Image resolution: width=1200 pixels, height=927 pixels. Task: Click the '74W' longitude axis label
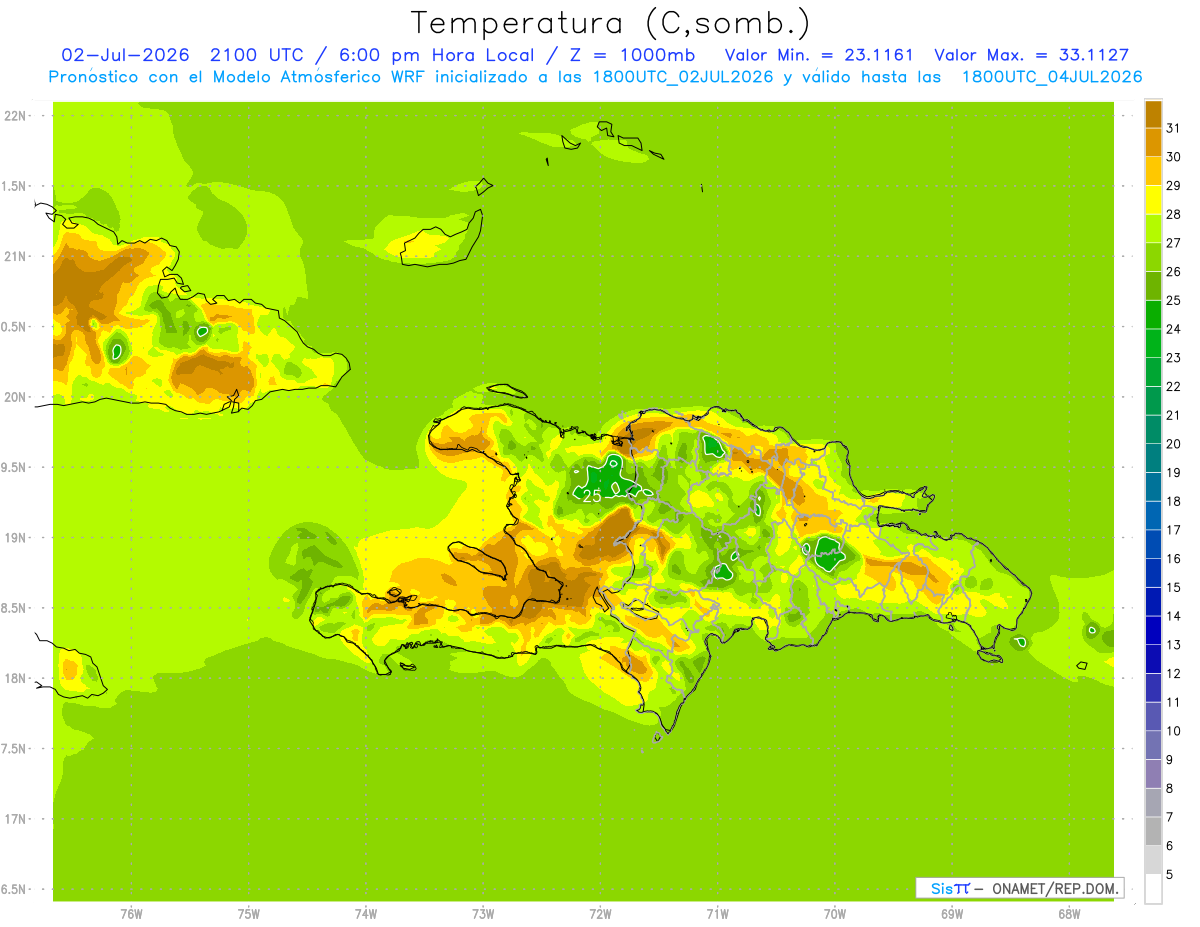pyautogui.click(x=366, y=914)
